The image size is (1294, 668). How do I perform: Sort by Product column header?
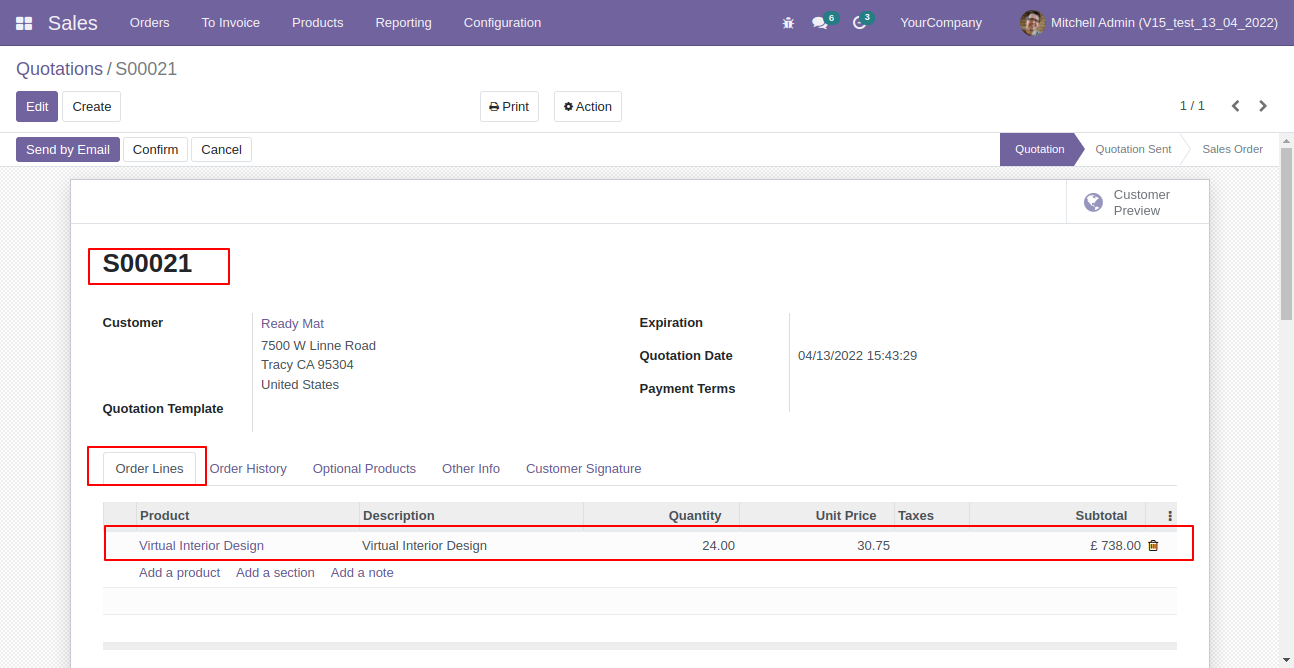(248, 516)
